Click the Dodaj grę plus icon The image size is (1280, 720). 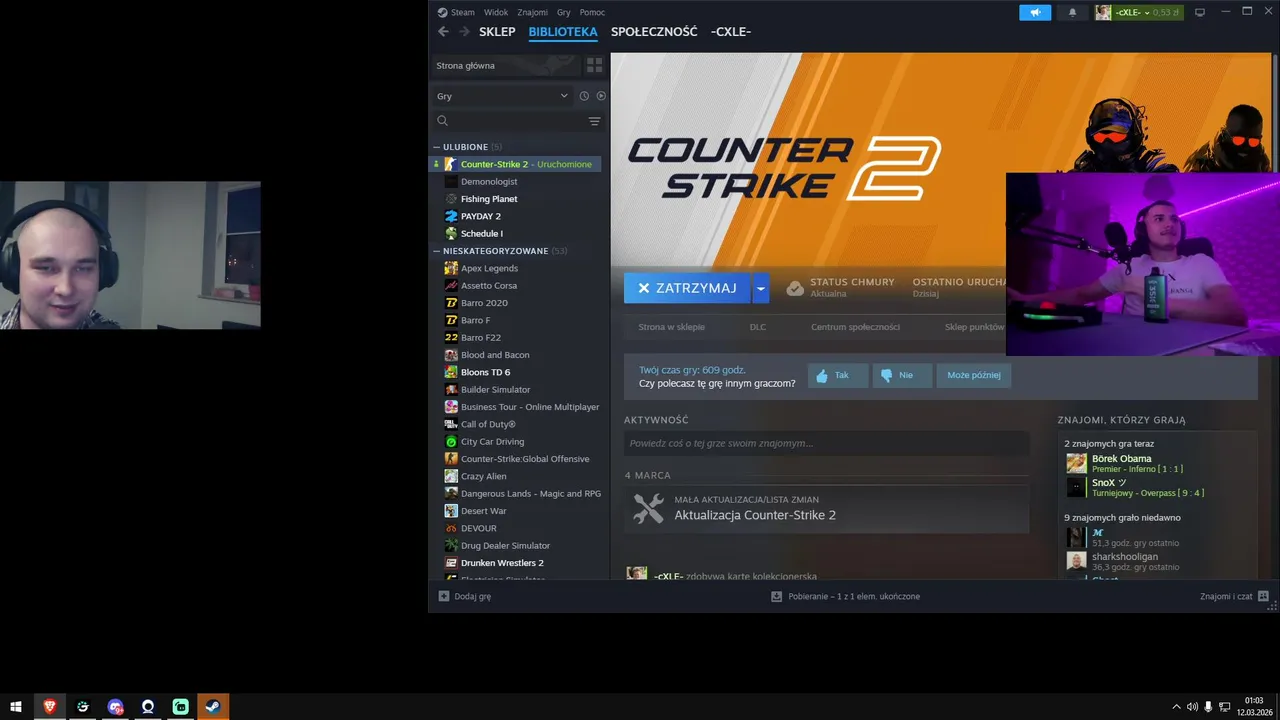tap(444, 596)
